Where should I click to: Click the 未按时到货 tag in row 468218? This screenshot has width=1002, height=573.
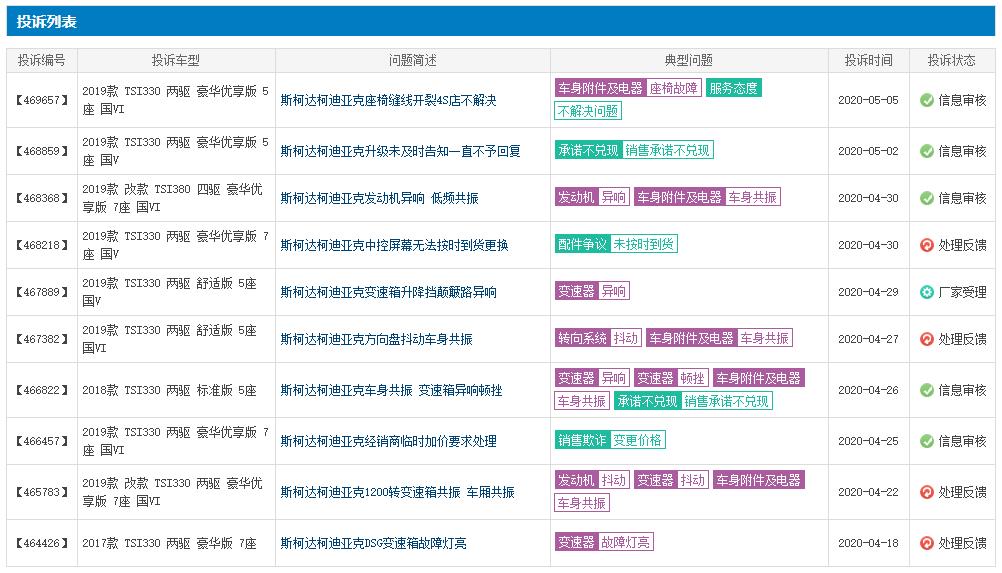[x=644, y=244]
